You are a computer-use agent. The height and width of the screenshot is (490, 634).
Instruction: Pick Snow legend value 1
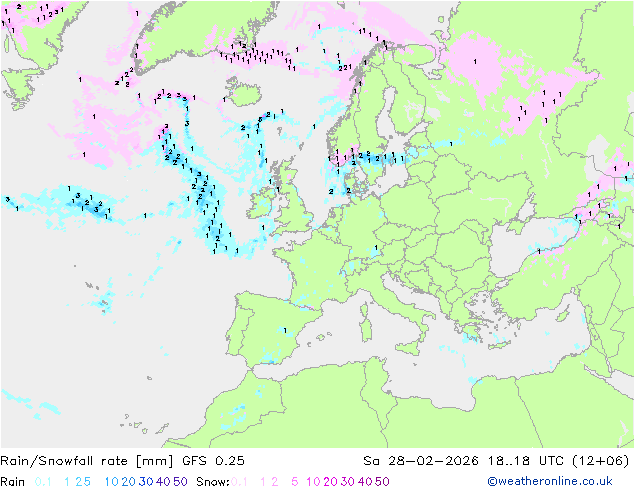pos(263,482)
